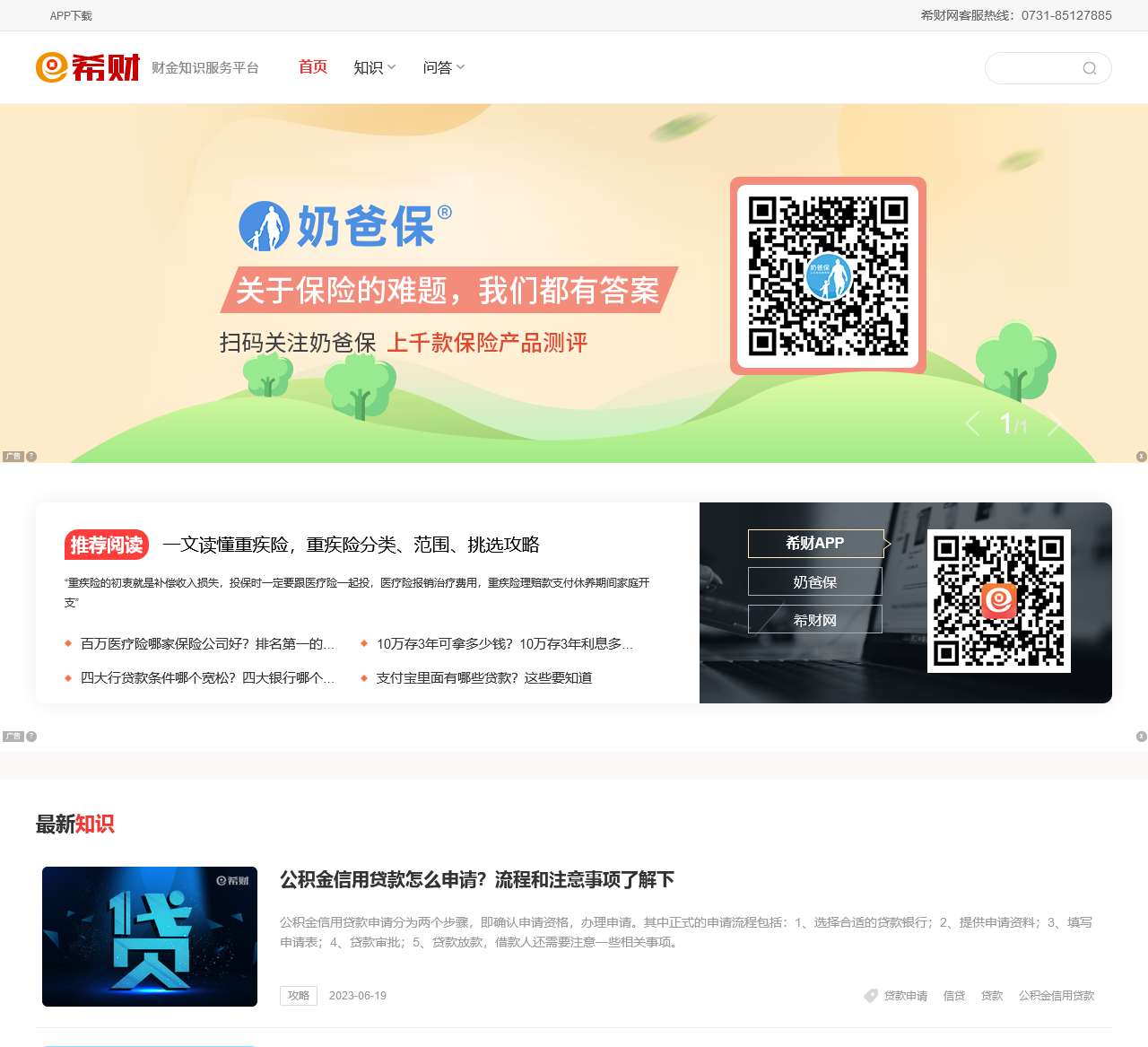
Task: Click the search magnifier icon
Action: tap(1090, 68)
